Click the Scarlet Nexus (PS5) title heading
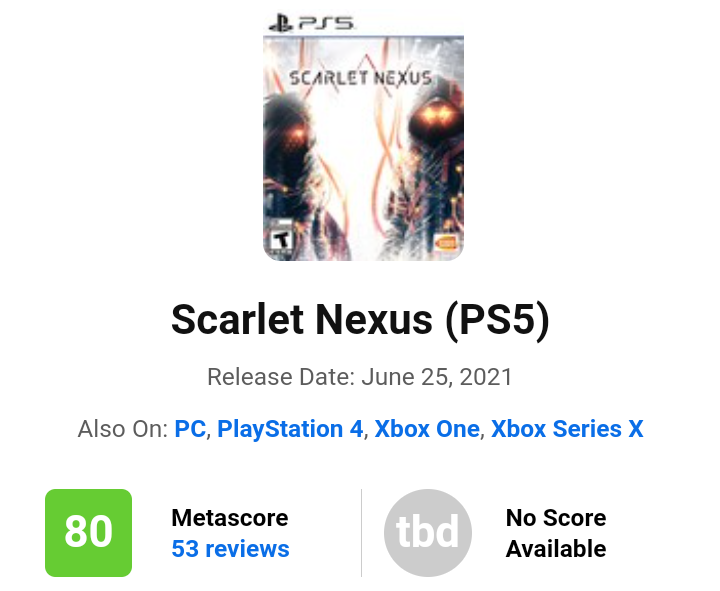 [x=360, y=319]
